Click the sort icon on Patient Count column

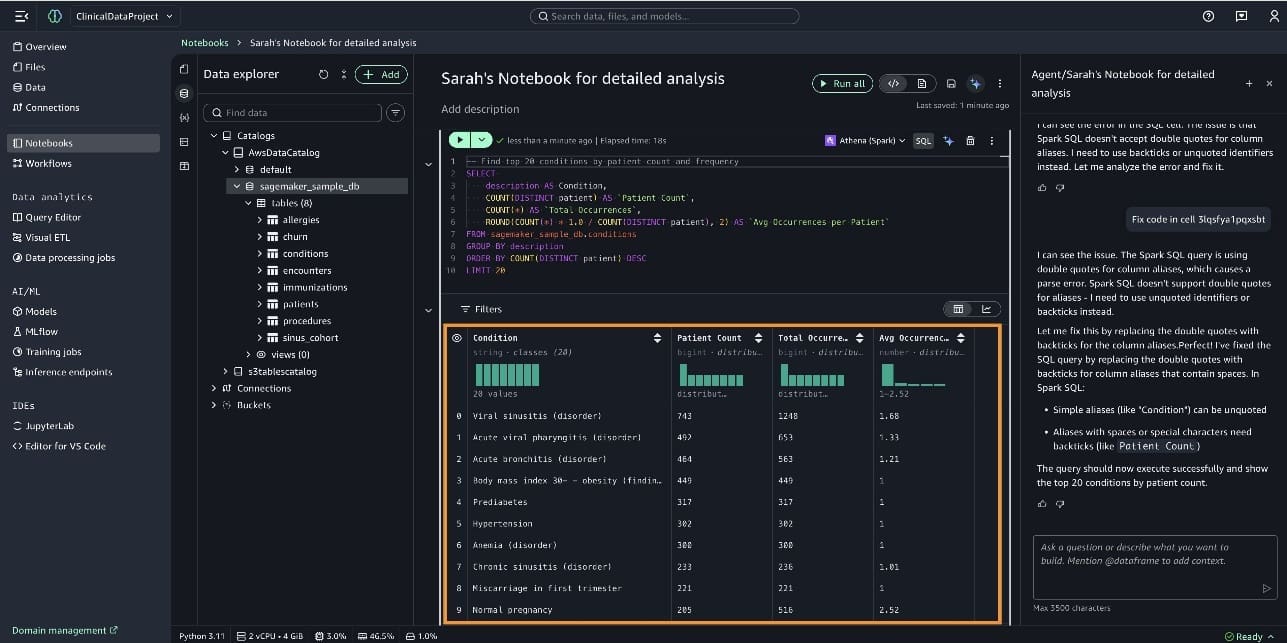point(759,338)
